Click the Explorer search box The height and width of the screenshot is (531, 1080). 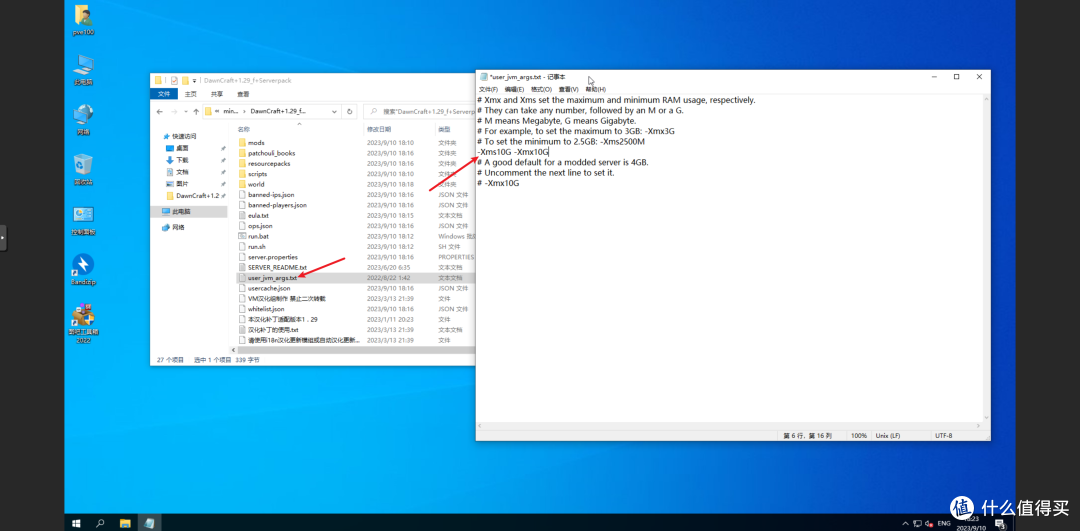click(420, 111)
